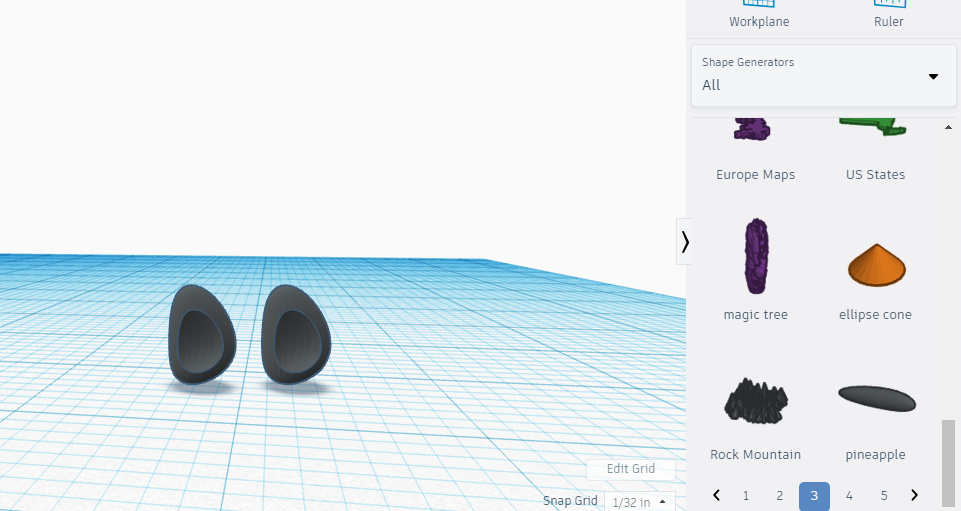Select the right dark teardrop object
Screen dimensions: 961x511
[x=296, y=335]
